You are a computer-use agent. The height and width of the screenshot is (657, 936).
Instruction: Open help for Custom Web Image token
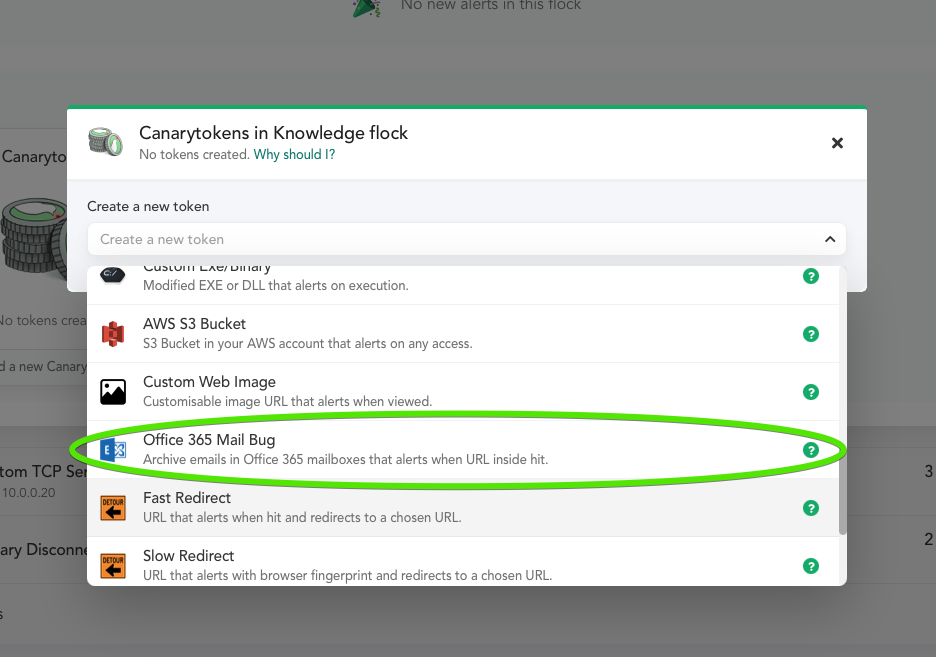(x=811, y=392)
